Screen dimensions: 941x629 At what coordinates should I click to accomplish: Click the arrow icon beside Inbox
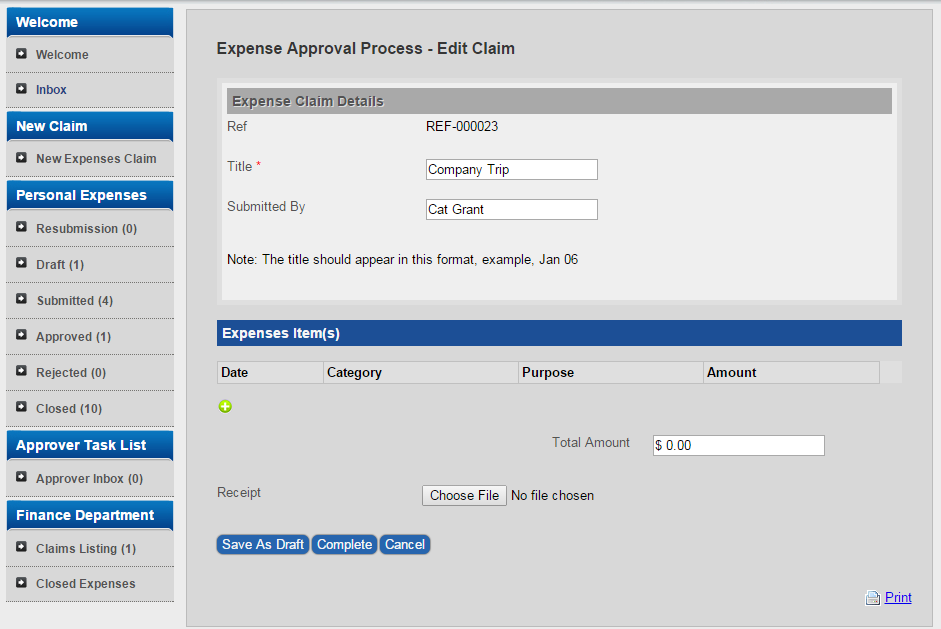point(22,88)
